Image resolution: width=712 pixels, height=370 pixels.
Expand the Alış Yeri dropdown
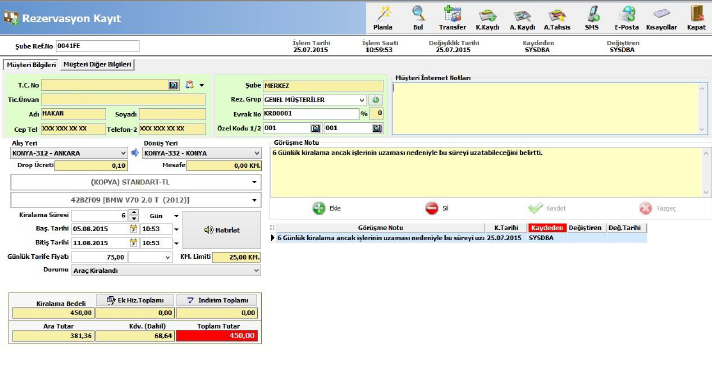123,153
